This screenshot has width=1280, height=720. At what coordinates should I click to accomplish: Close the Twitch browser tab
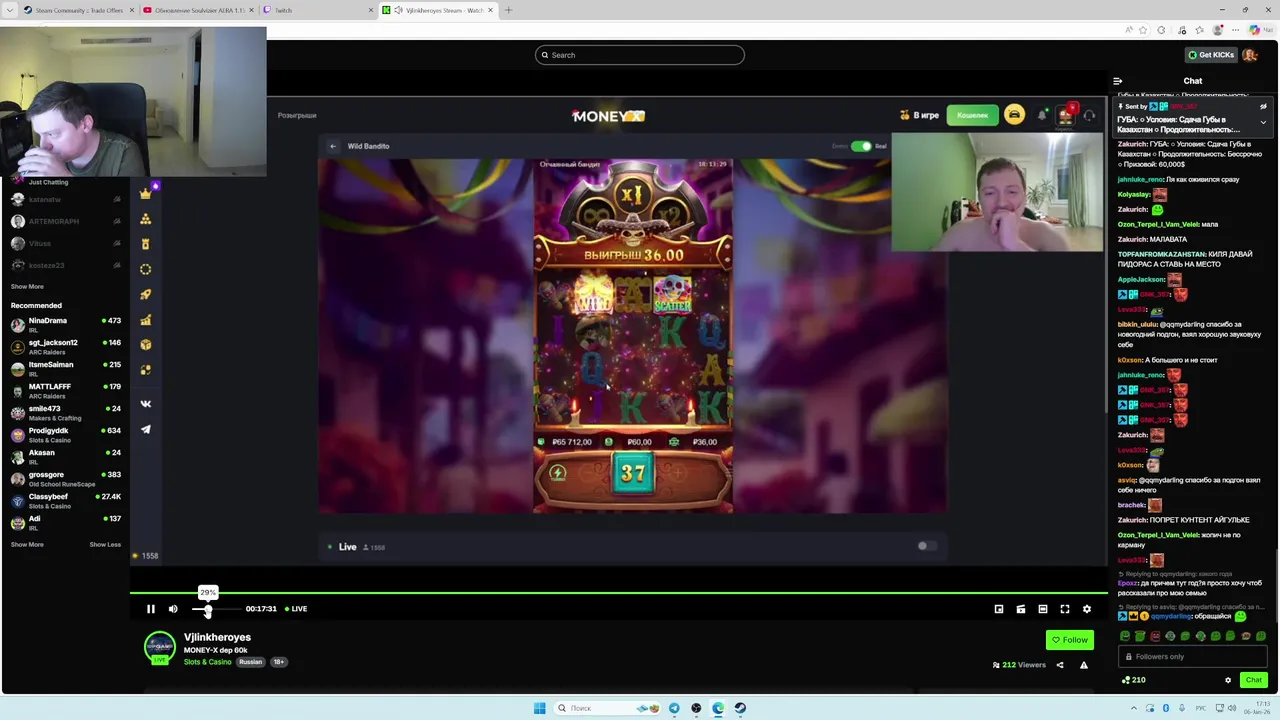(x=370, y=10)
